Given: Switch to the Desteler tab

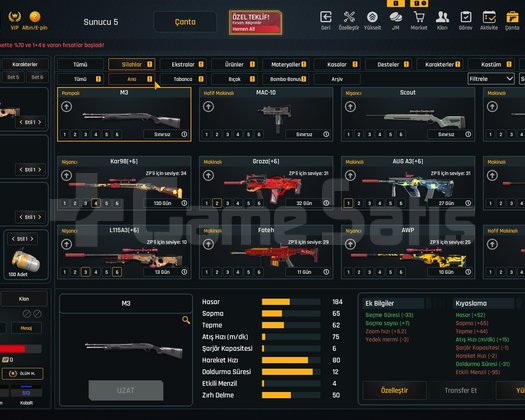Looking at the screenshot, I should click(x=388, y=64).
